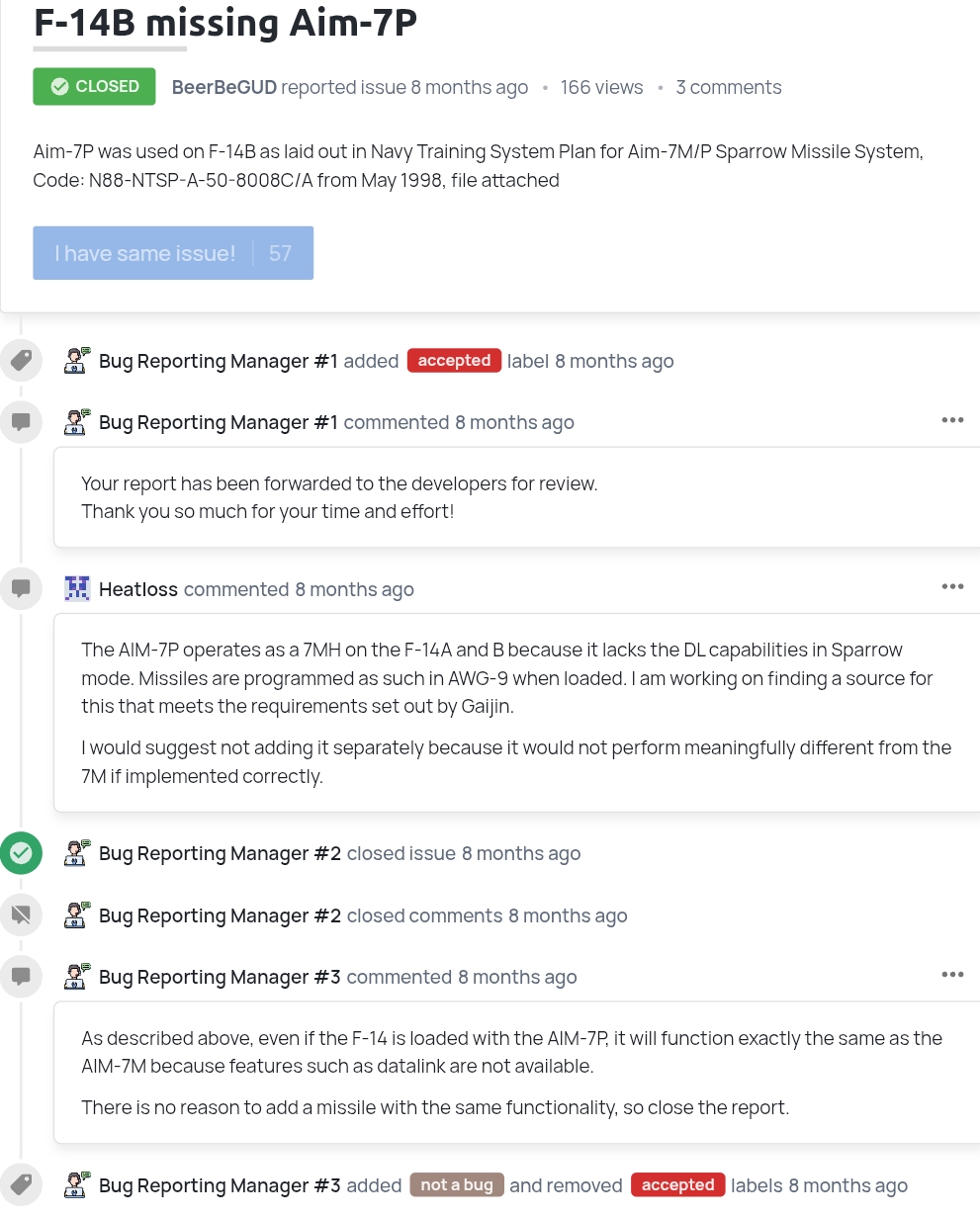Open Bug Reporting Manager #2 from closed issue event
The height and width of the screenshot is (1218, 980).
coord(220,854)
